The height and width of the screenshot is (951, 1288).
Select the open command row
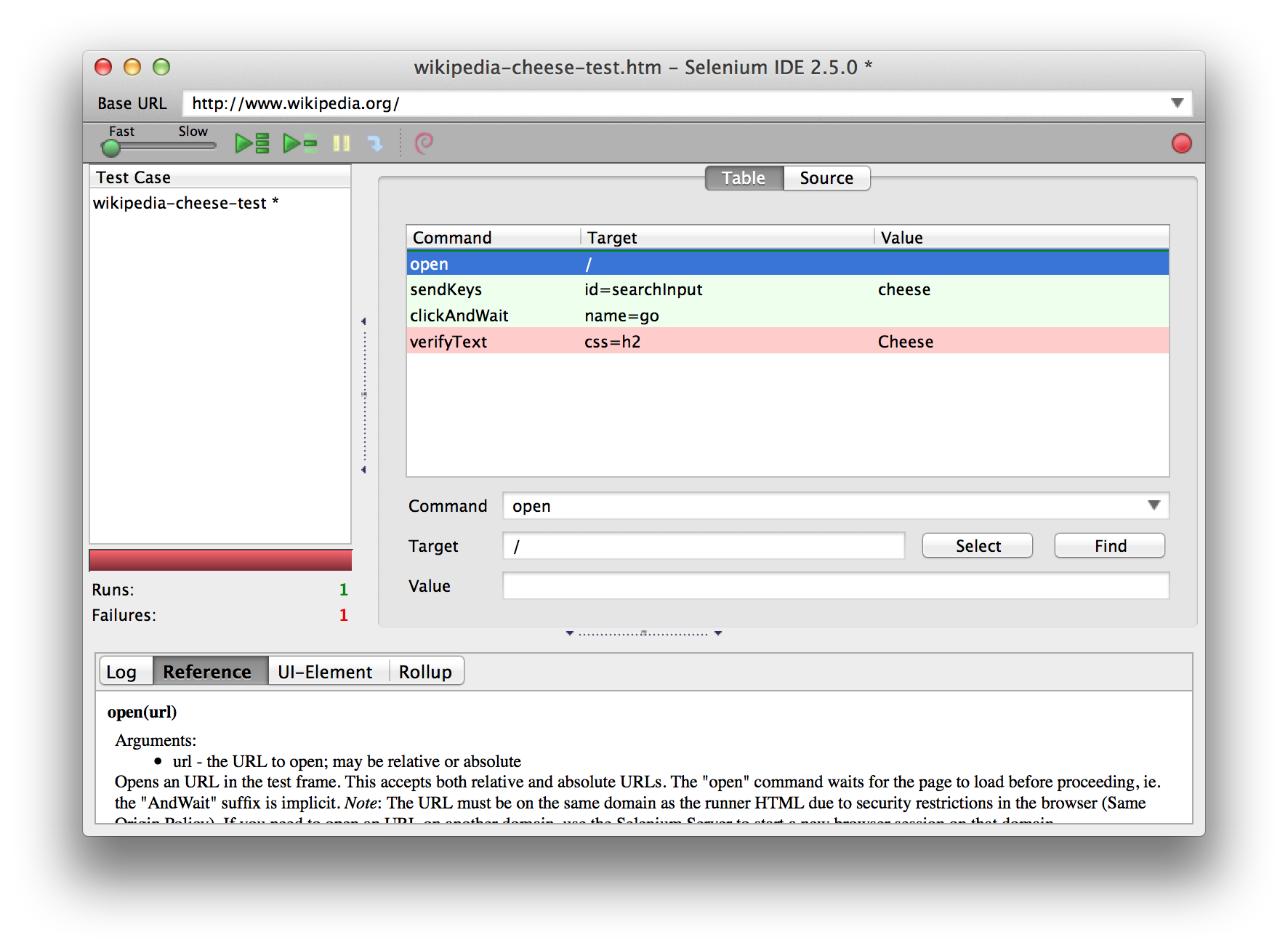coord(788,264)
